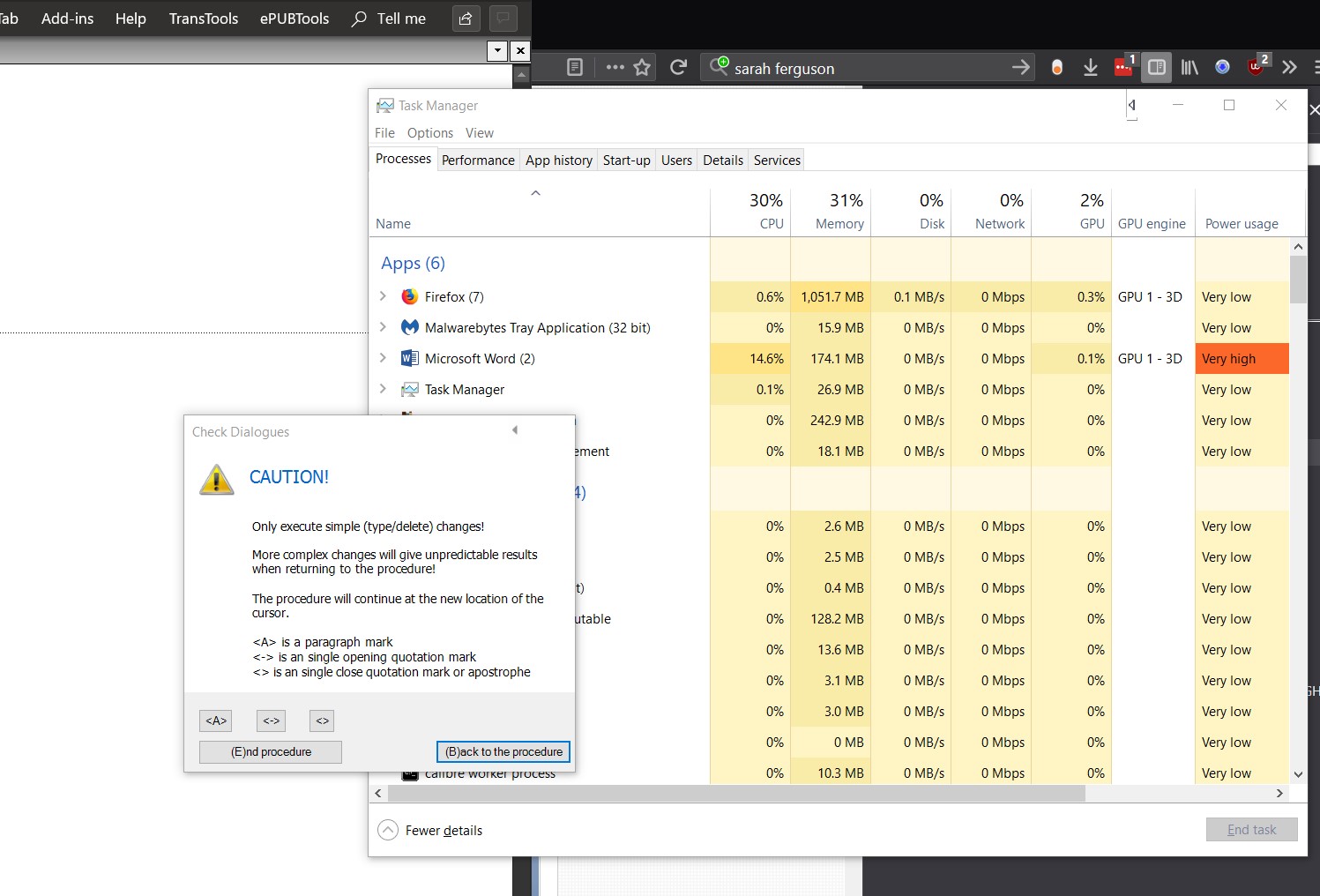
Task: Click the go arrow in the Firefox search bar
Action: pyautogui.click(x=1020, y=67)
